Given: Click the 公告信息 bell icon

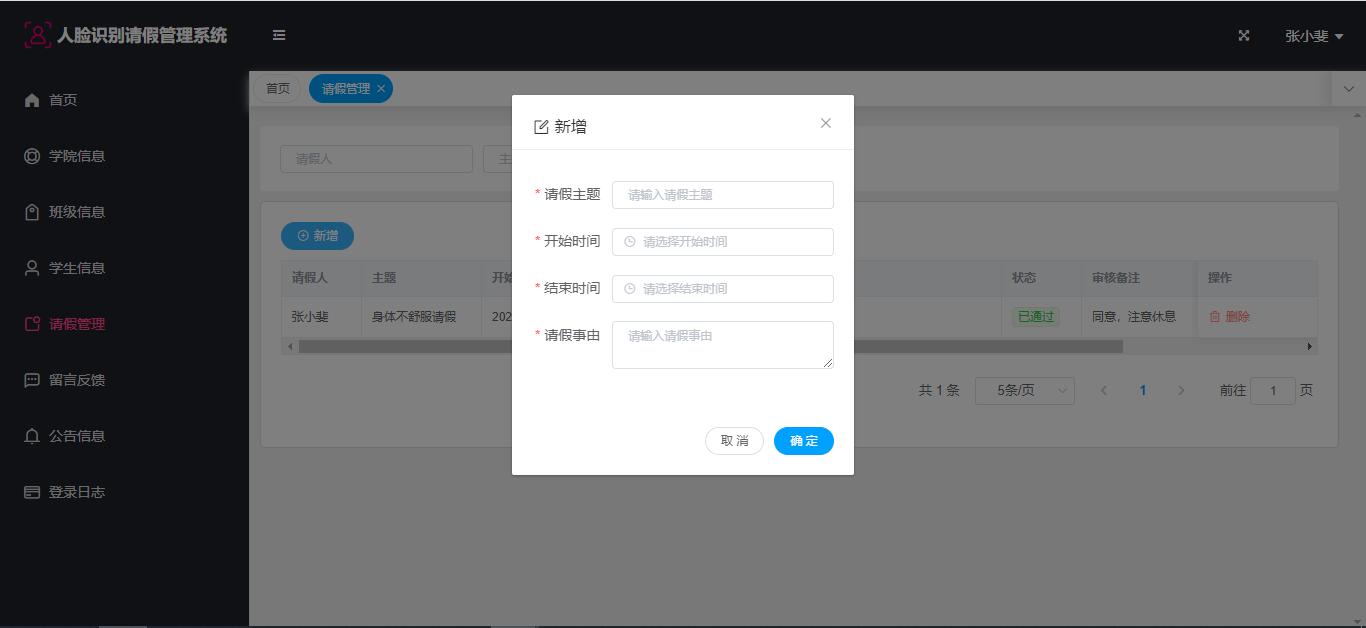Looking at the screenshot, I should click(x=32, y=436).
